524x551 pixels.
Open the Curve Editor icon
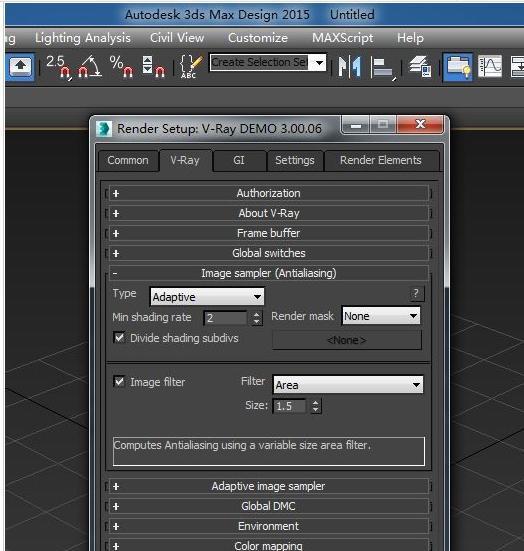coord(490,66)
